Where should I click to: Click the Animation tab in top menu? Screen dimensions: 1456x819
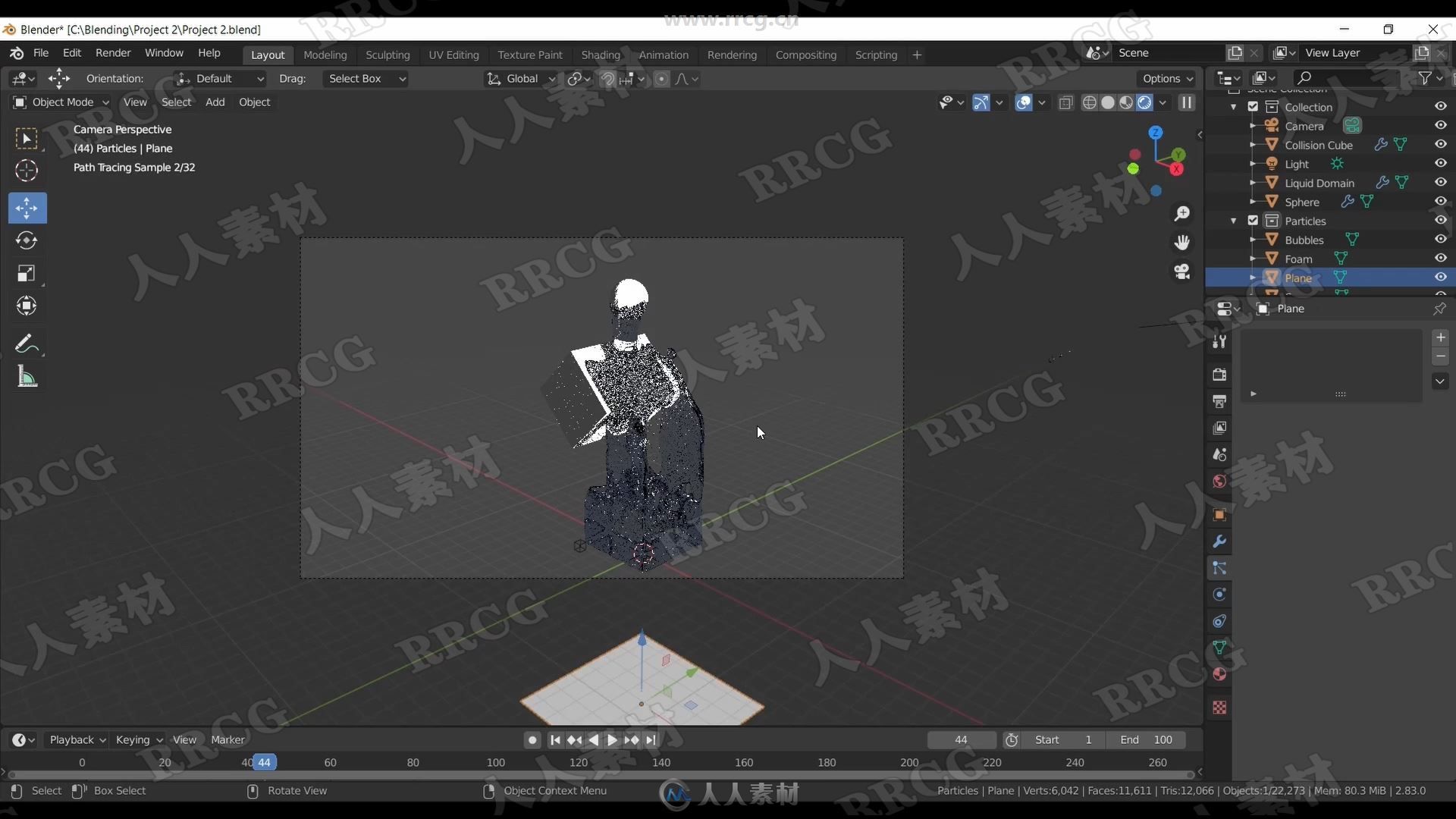click(x=663, y=54)
